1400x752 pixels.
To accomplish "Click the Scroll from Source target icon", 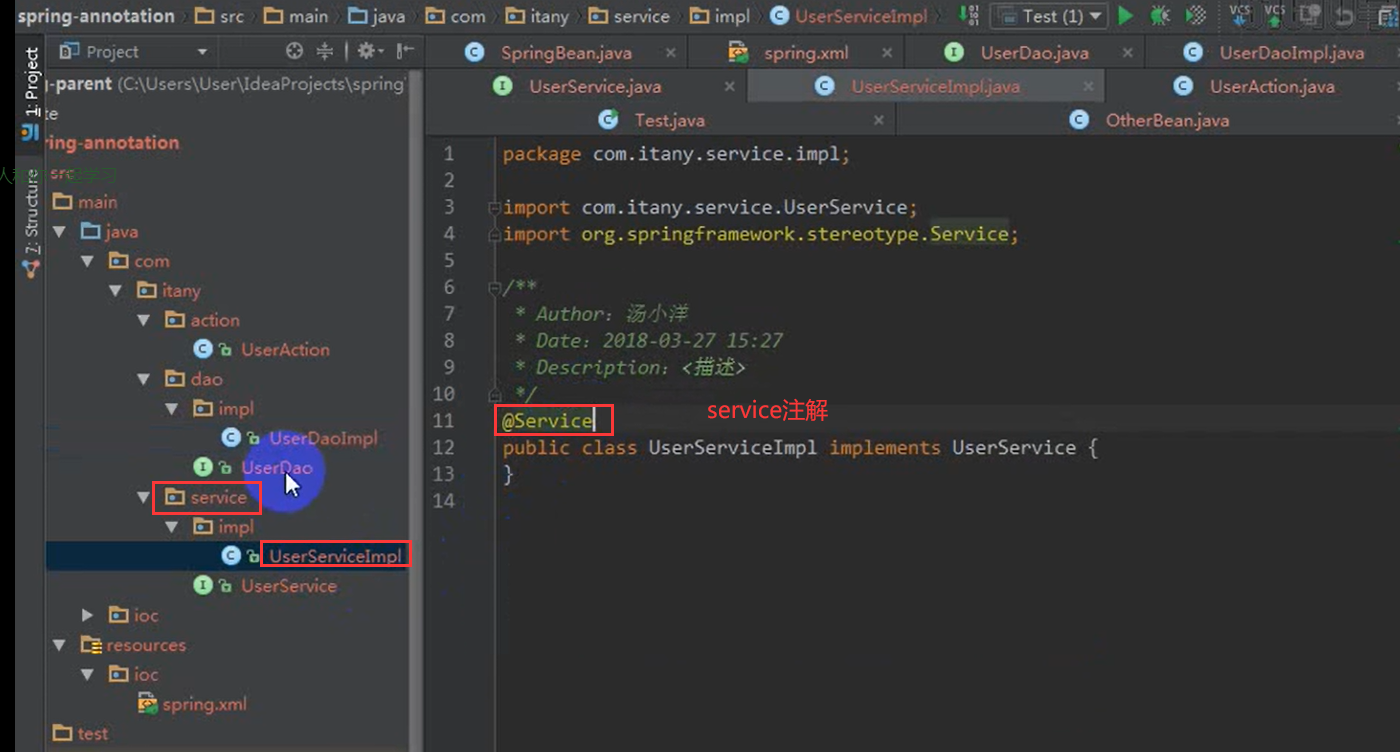I will [x=294, y=51].
